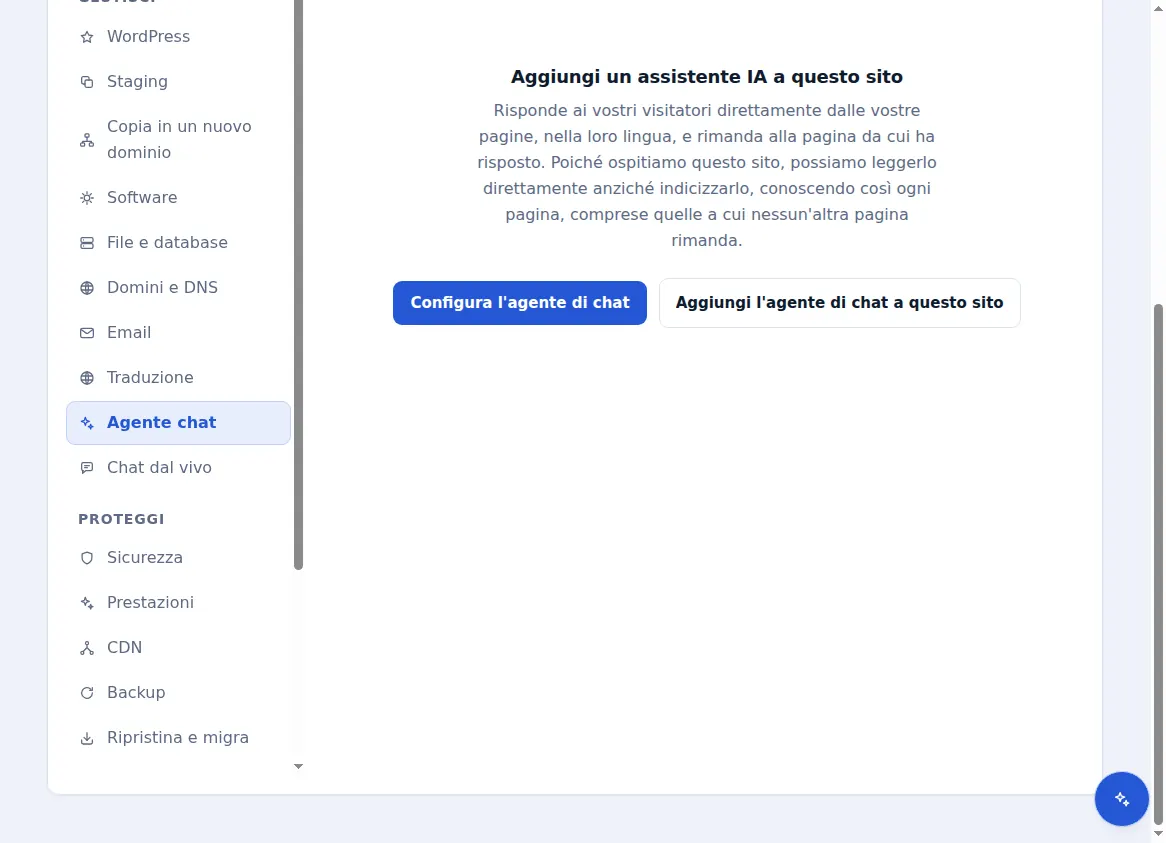Open Chat dal vivo

pos(178,468)
